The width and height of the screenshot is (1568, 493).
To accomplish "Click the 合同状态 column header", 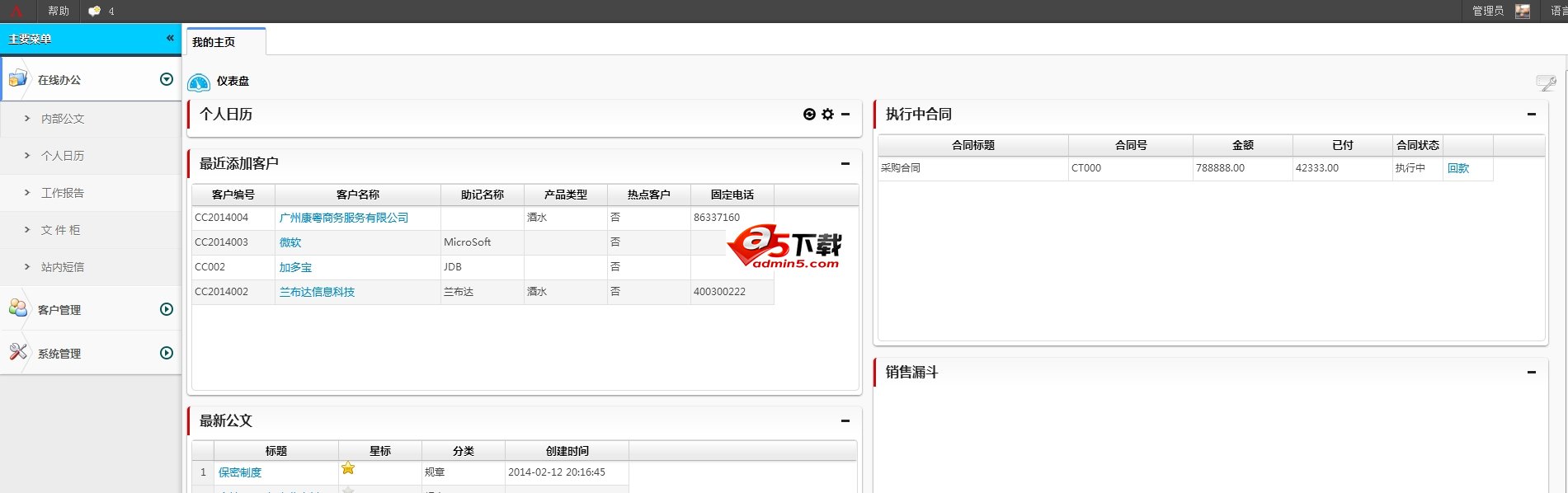I will tap(1418, 145).
